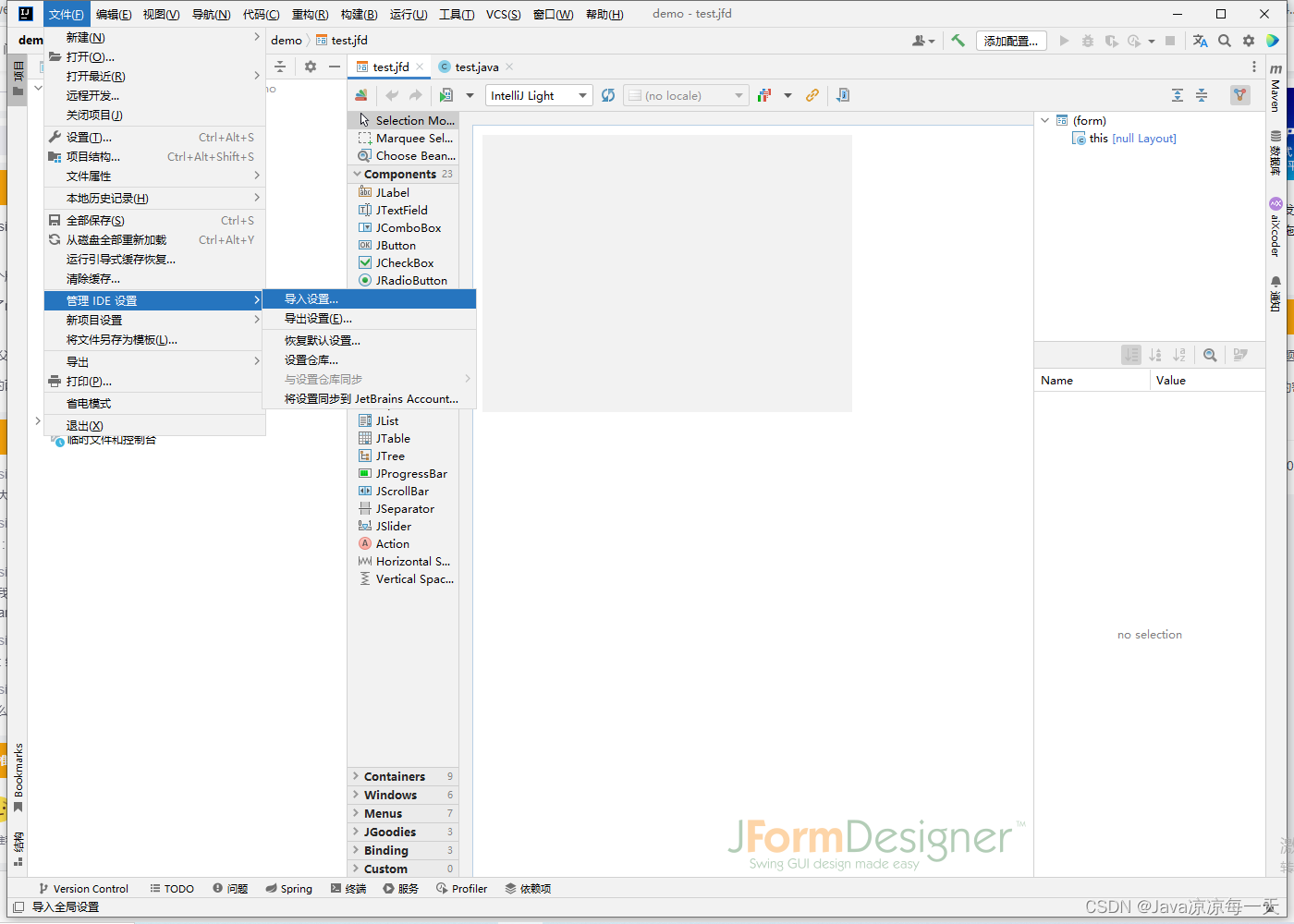
Task: Open the TODO tool window
Action: pos(172,889)
